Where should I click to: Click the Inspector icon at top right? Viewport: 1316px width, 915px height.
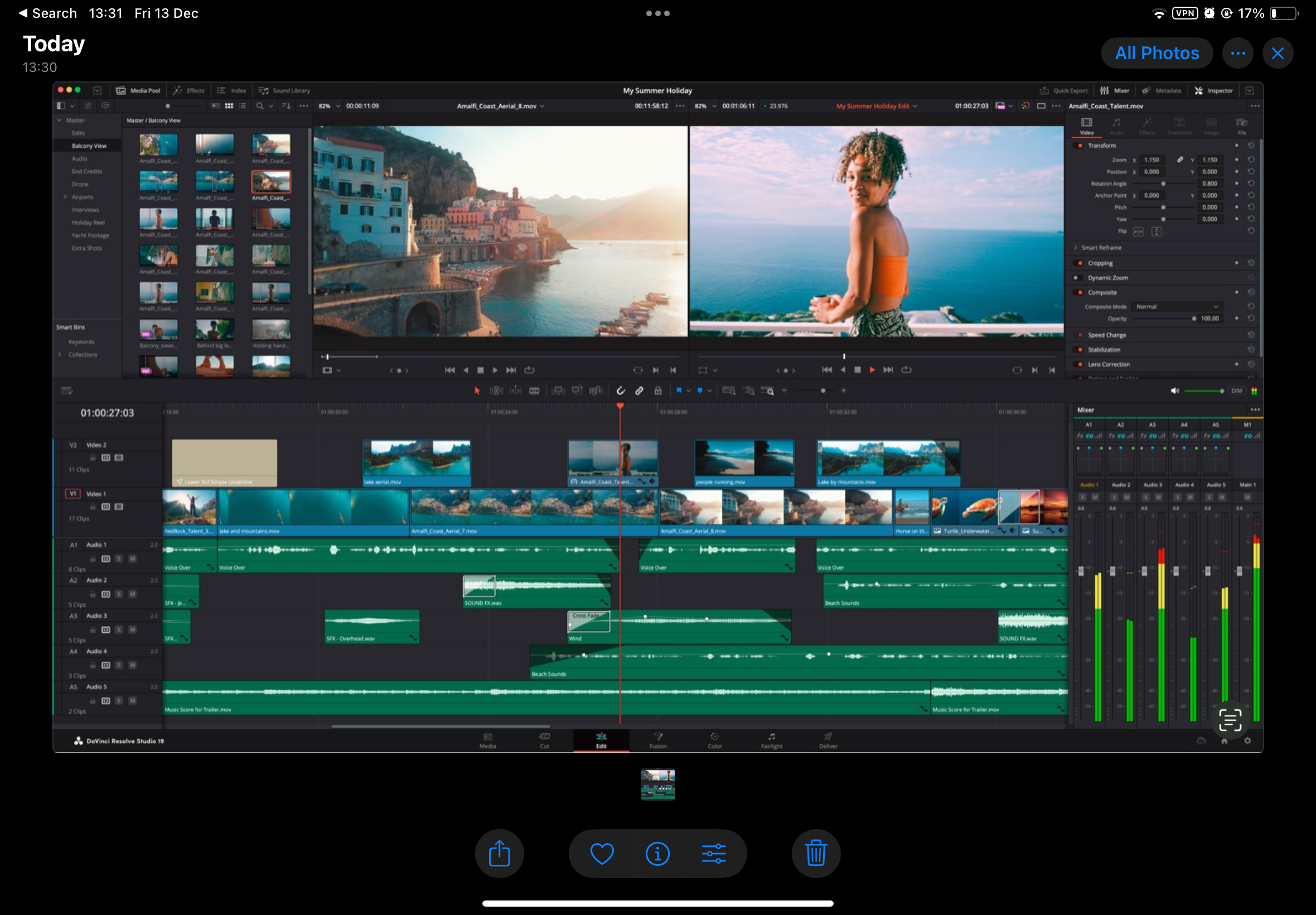tap(1198, 90)
